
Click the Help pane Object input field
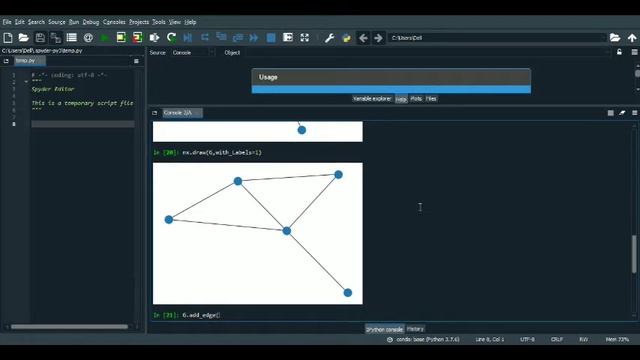(428, 53)
